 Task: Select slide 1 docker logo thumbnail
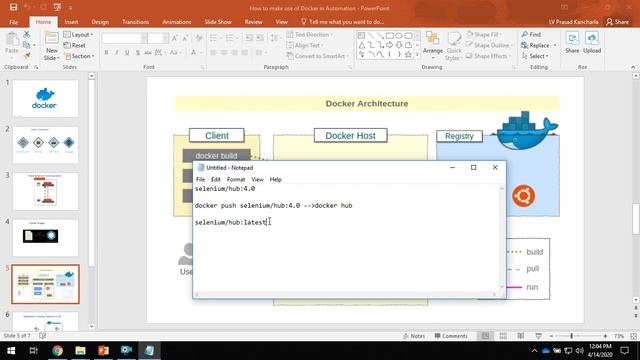point(45,98)
